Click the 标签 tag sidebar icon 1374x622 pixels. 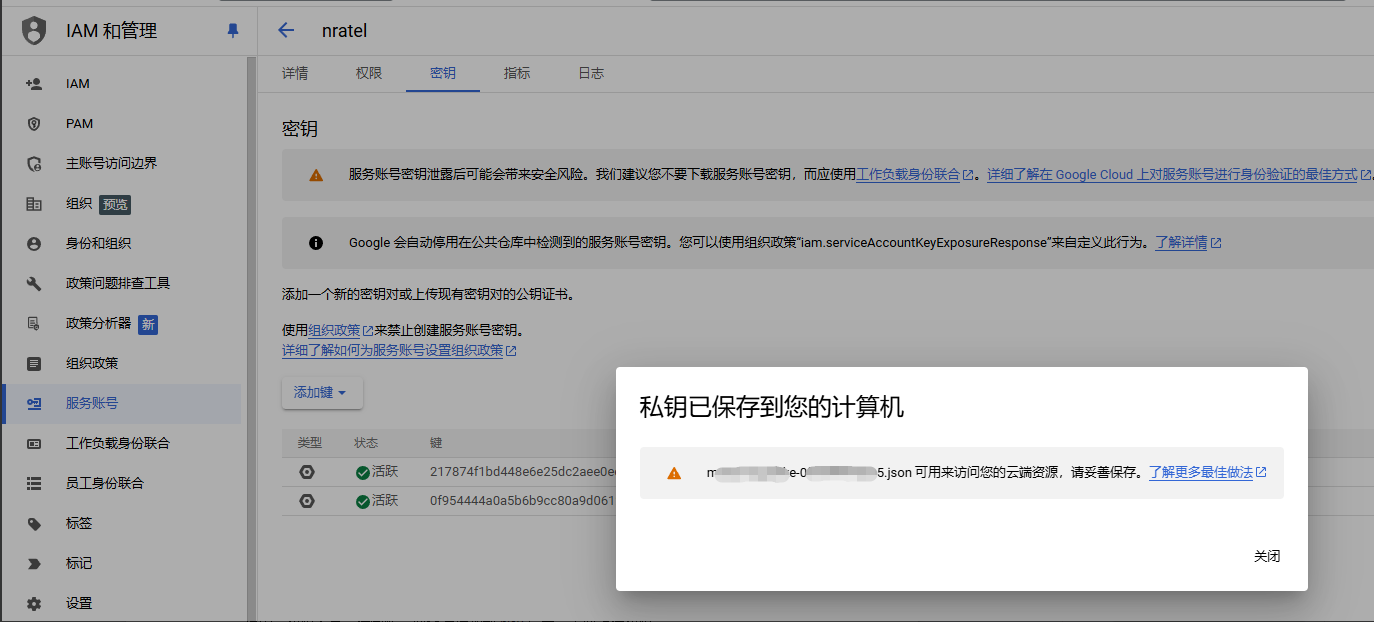tap(34, 524)
